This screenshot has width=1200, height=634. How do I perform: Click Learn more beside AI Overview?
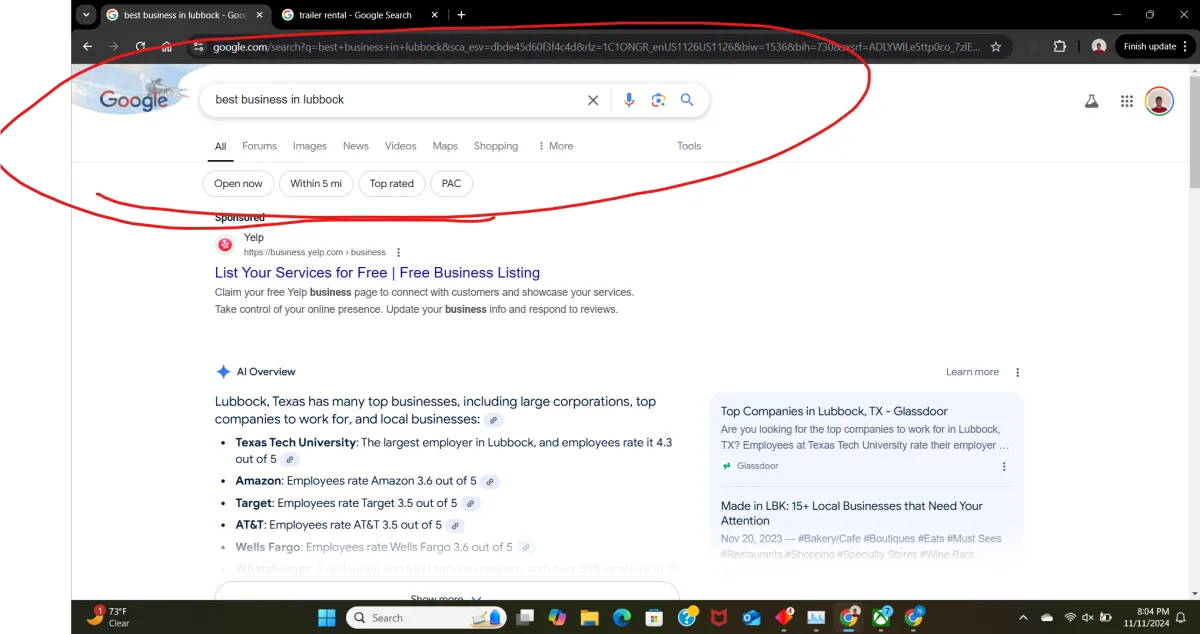pos(972,372)
